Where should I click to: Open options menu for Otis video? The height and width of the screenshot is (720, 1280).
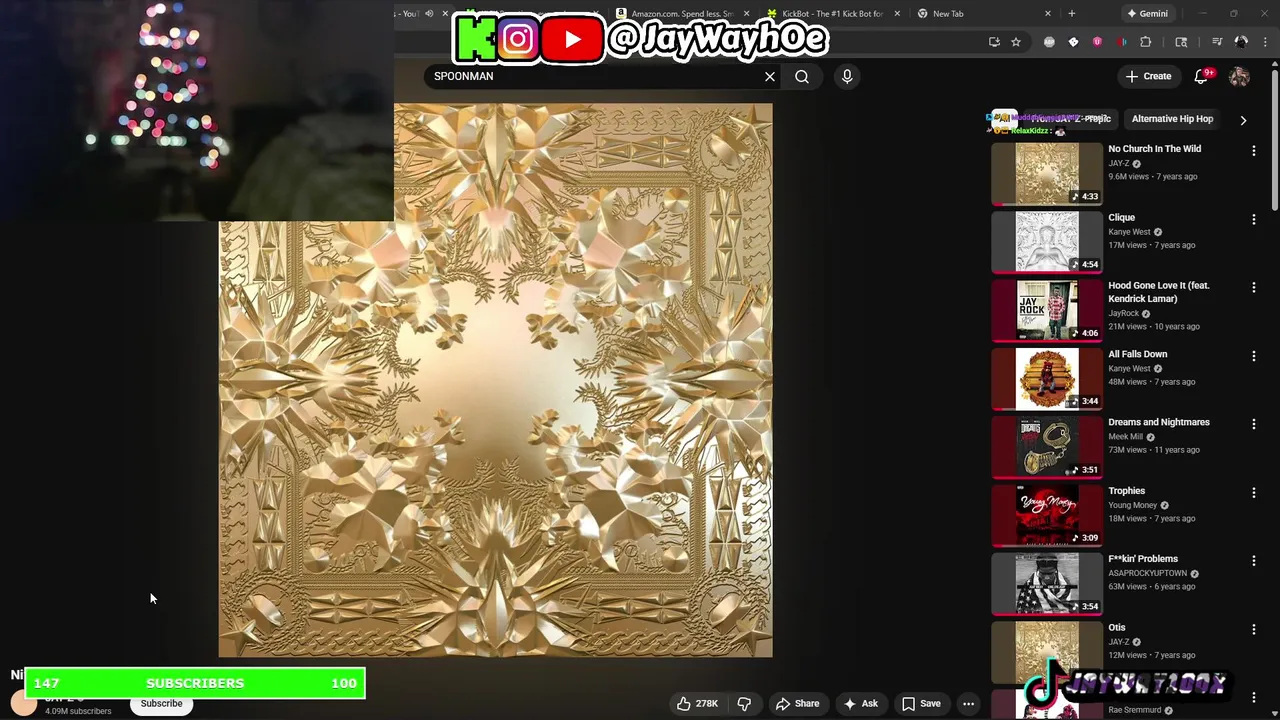pos(1254,629)
